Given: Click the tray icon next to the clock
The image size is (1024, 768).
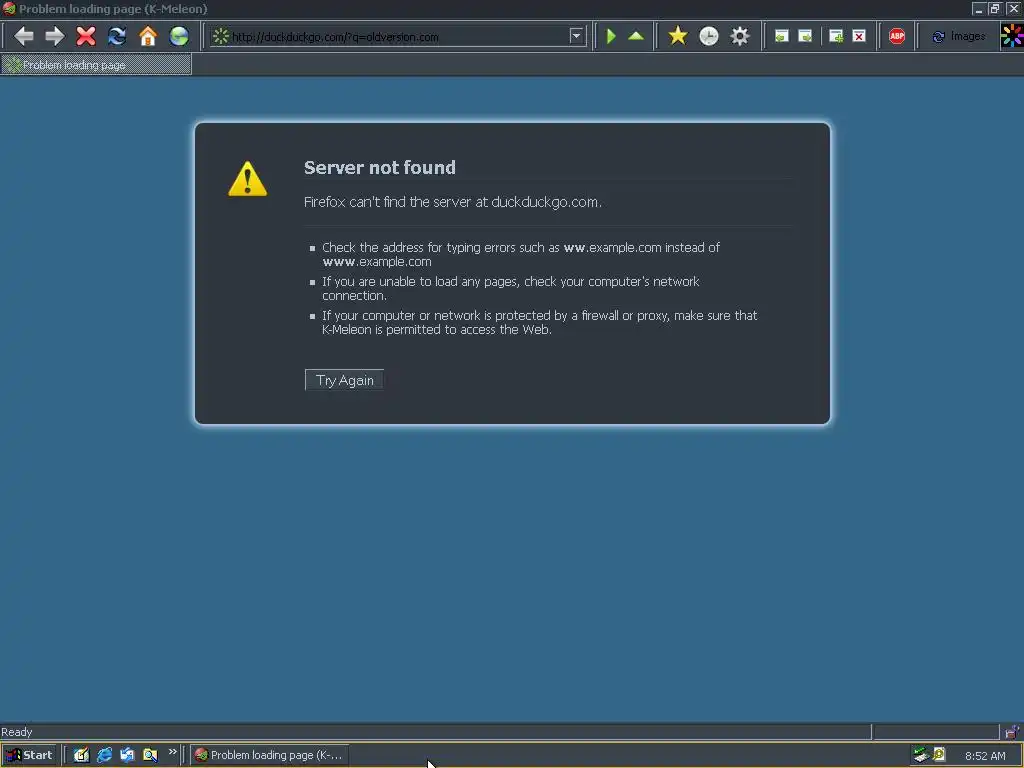Looking at the screenshot, I should [x=939, y=755].
